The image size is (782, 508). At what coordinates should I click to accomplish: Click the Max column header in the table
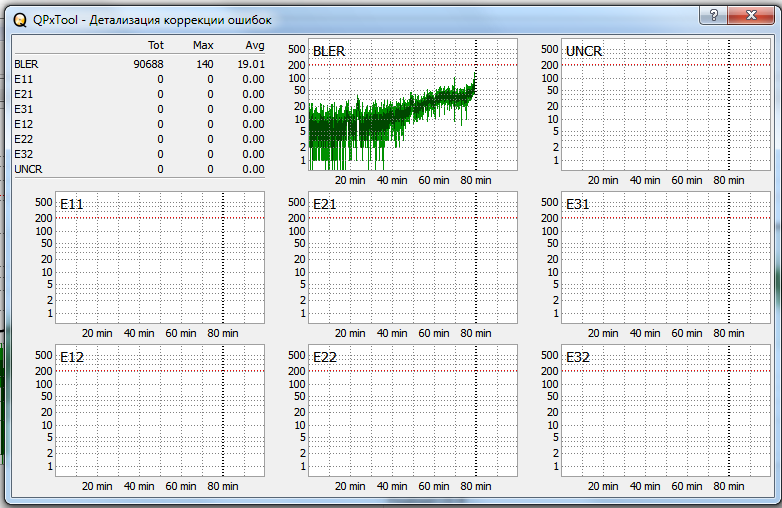pyautogui.click(x=203, y=45)
